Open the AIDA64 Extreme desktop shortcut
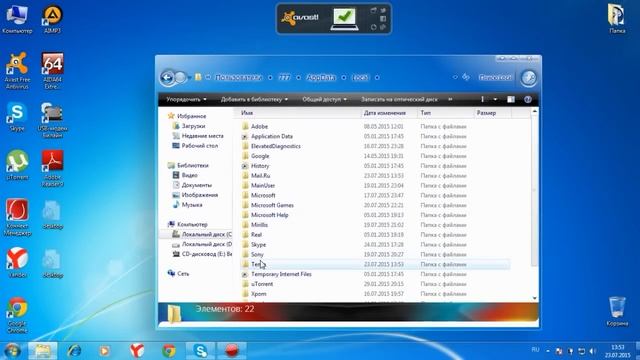 click(52, 71)
